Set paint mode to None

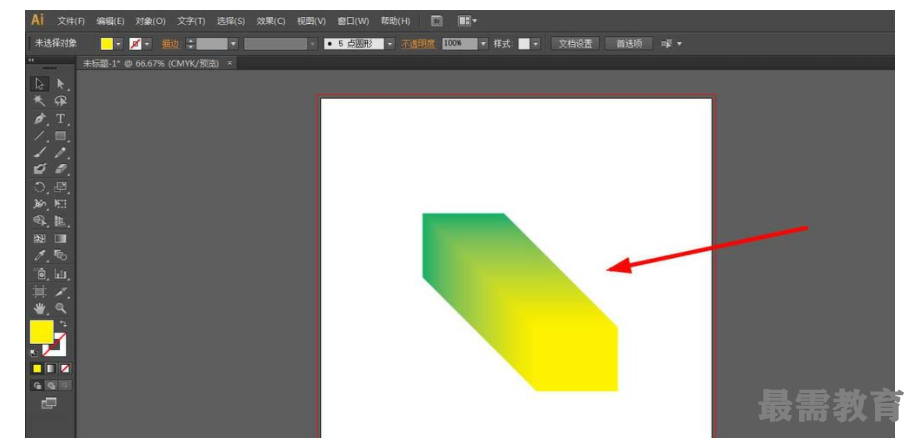pos(66,368)
